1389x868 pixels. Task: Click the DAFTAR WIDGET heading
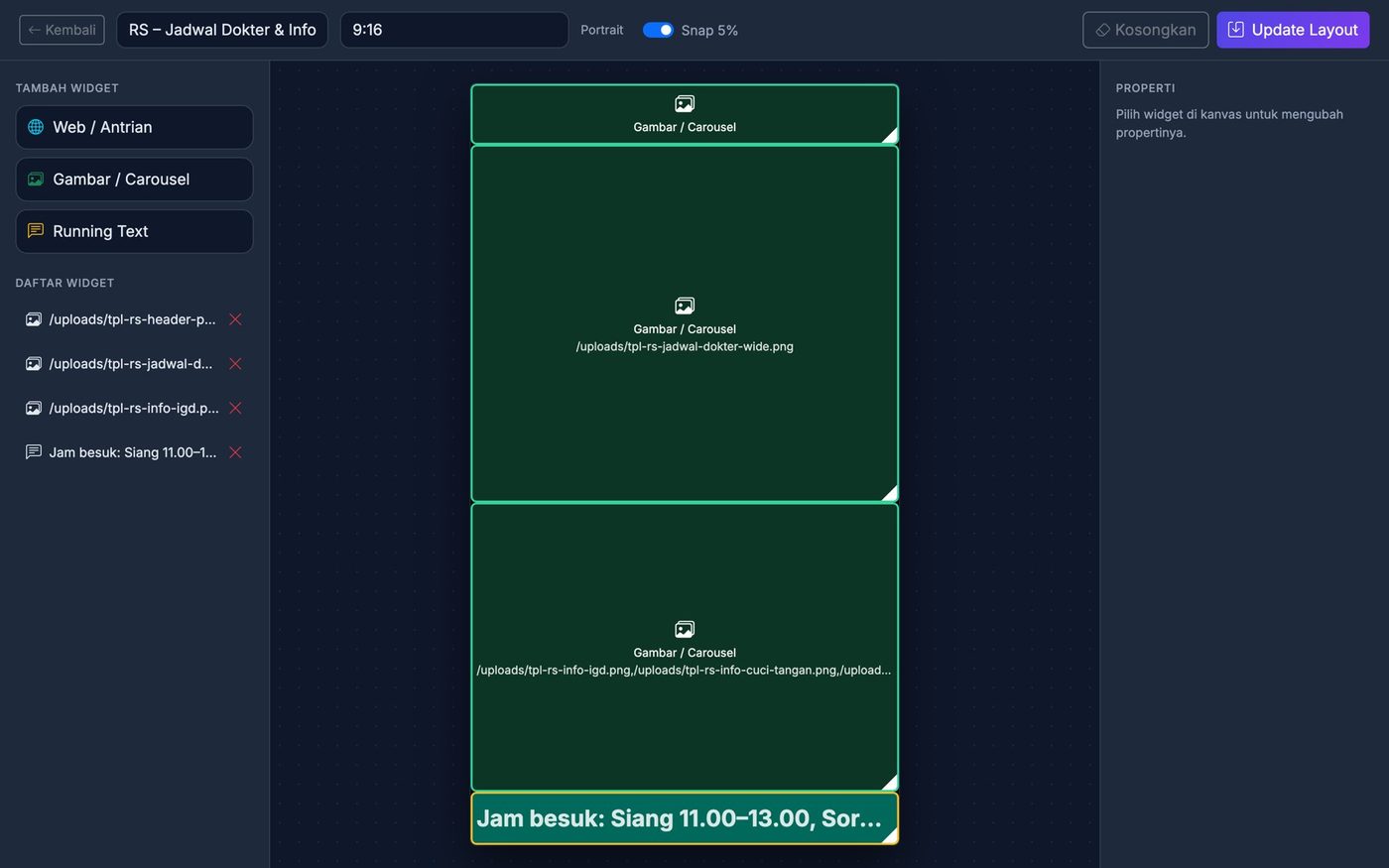coord(64,283)
